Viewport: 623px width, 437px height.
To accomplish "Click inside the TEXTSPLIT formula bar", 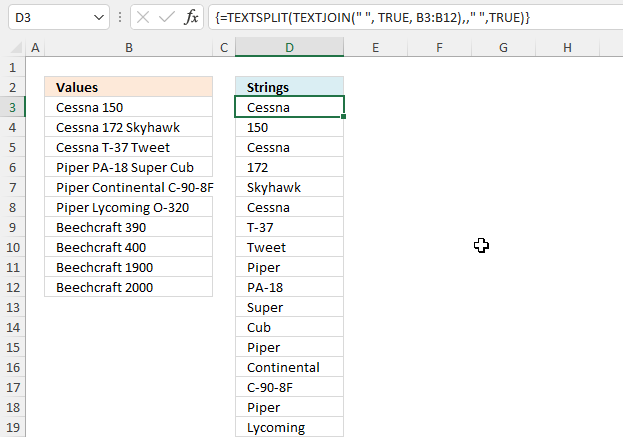I will click(416, 17).
